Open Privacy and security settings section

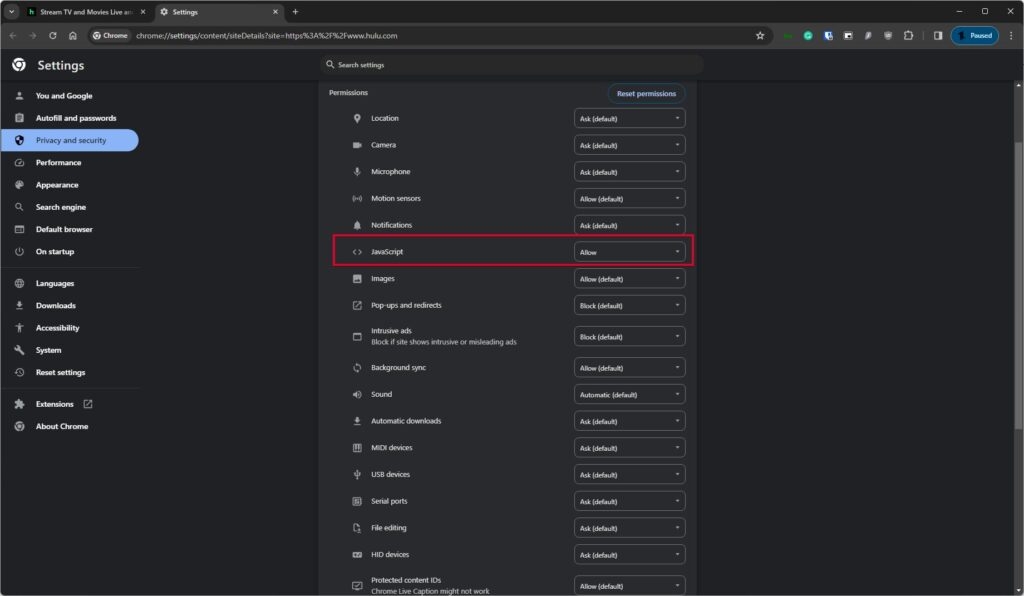click(x=70, y=140)
